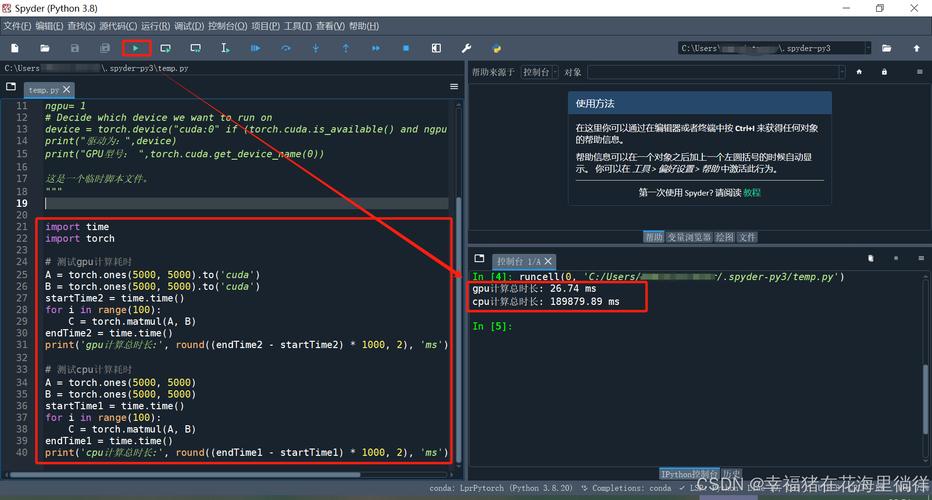Open the 控制台(O) menu

[x=227, y=26]
